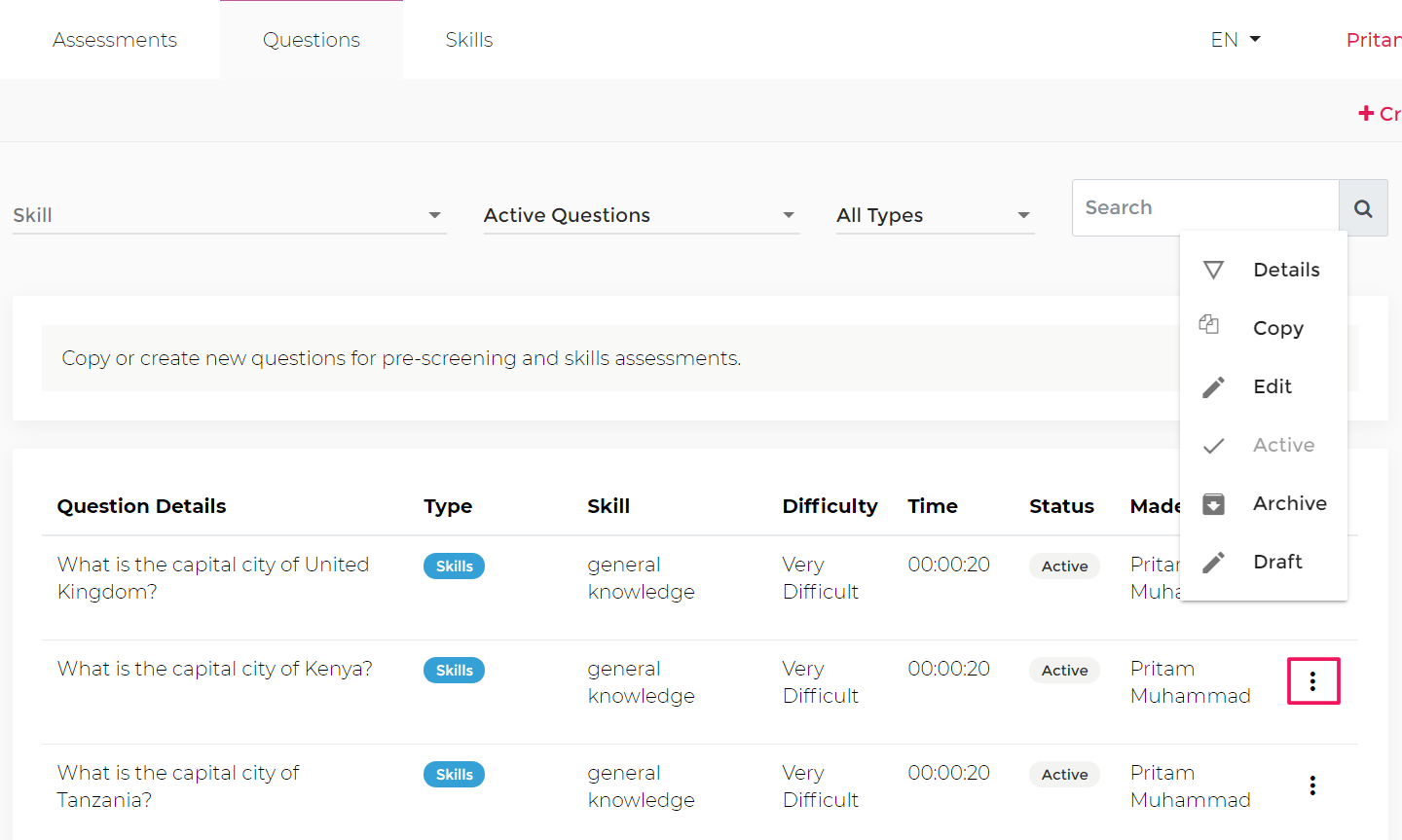Viewport: 1402px width, 840px height.
Task: Click the Active status badge for Tanzania
Action: pyautogui.click(x=1064, y=775)
